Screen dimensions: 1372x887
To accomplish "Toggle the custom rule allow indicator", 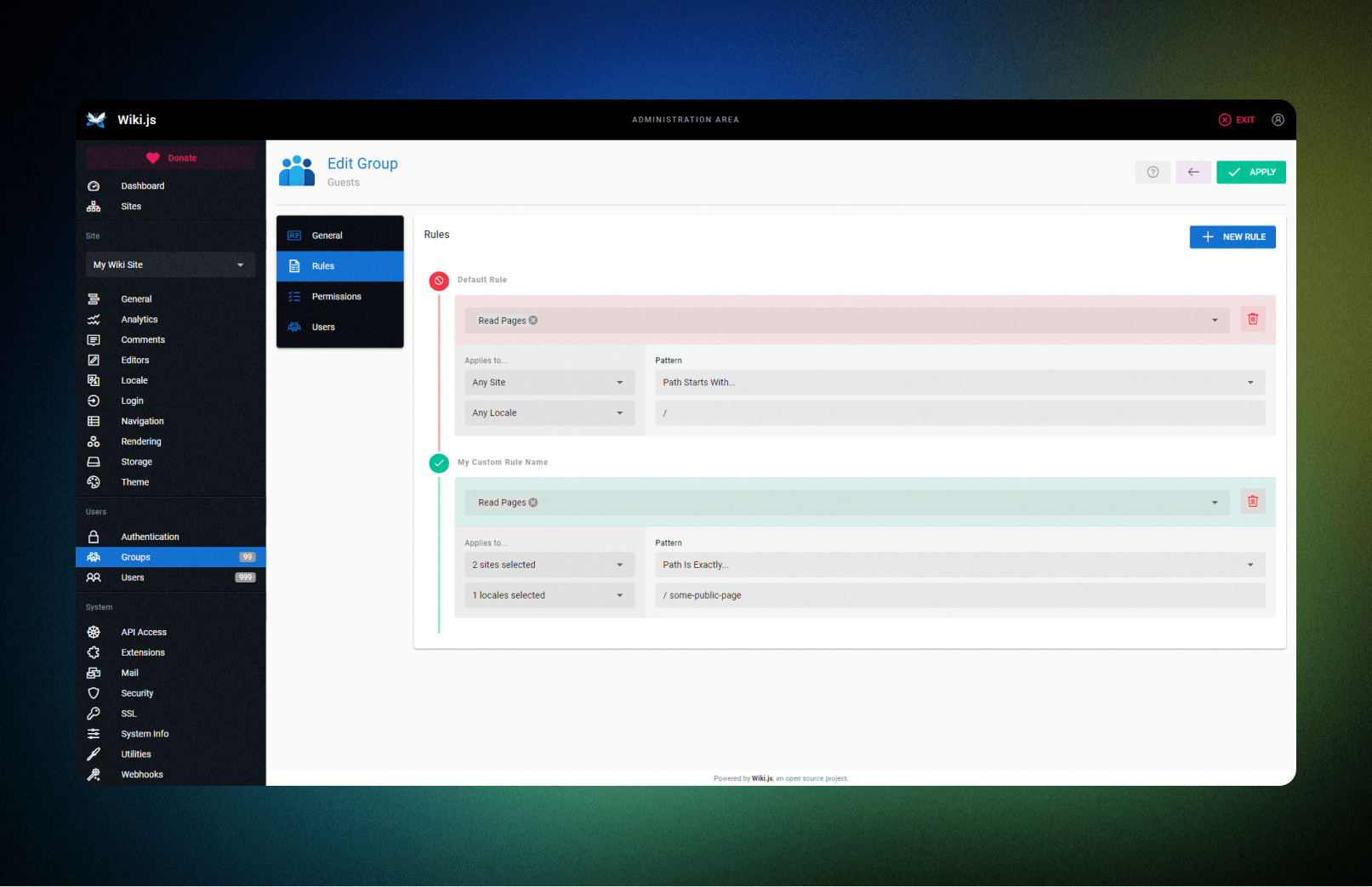I will pyautogui.click(x=439, y=463).
